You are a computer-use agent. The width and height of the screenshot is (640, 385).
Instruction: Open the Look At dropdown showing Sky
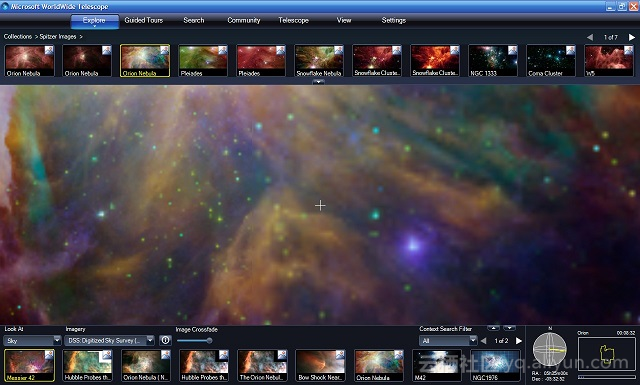click(x=32, y=340)
